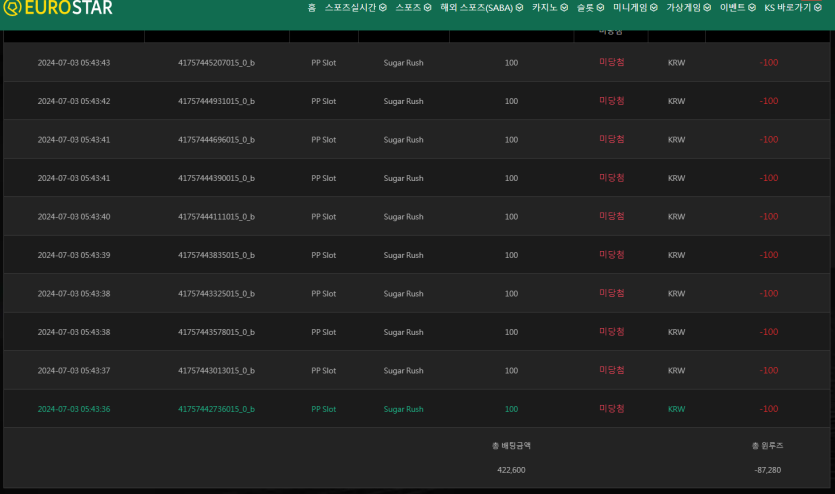Click -100 win/loss in 05:43:37 row

tap(768, 370)
